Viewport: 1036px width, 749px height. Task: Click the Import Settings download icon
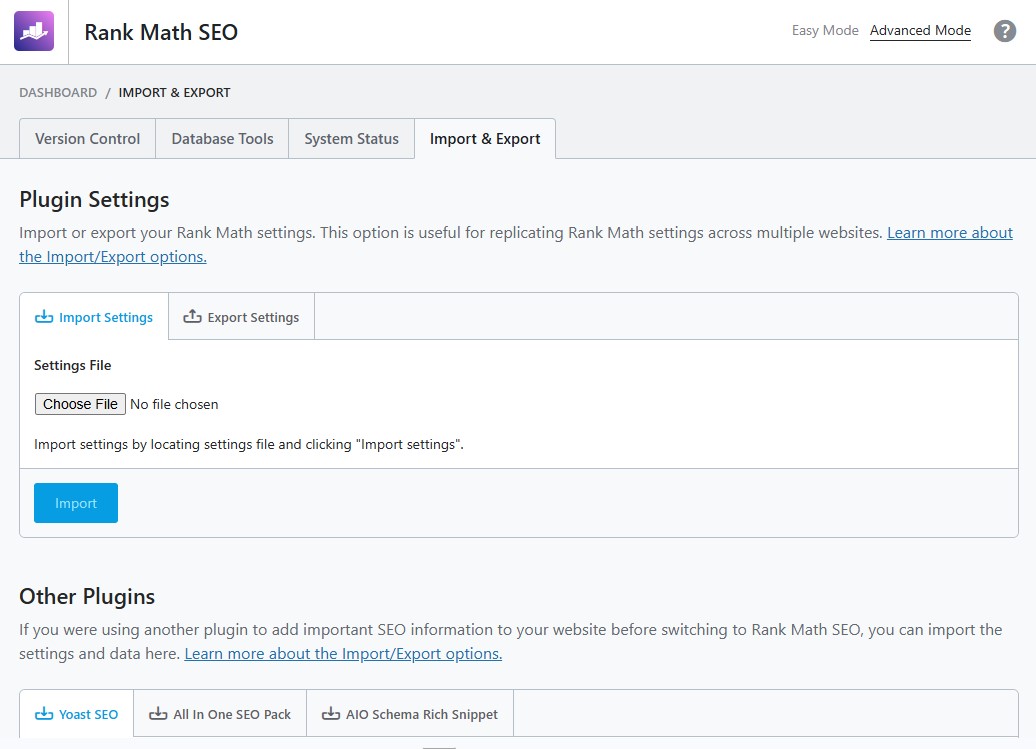coord(44,317)
